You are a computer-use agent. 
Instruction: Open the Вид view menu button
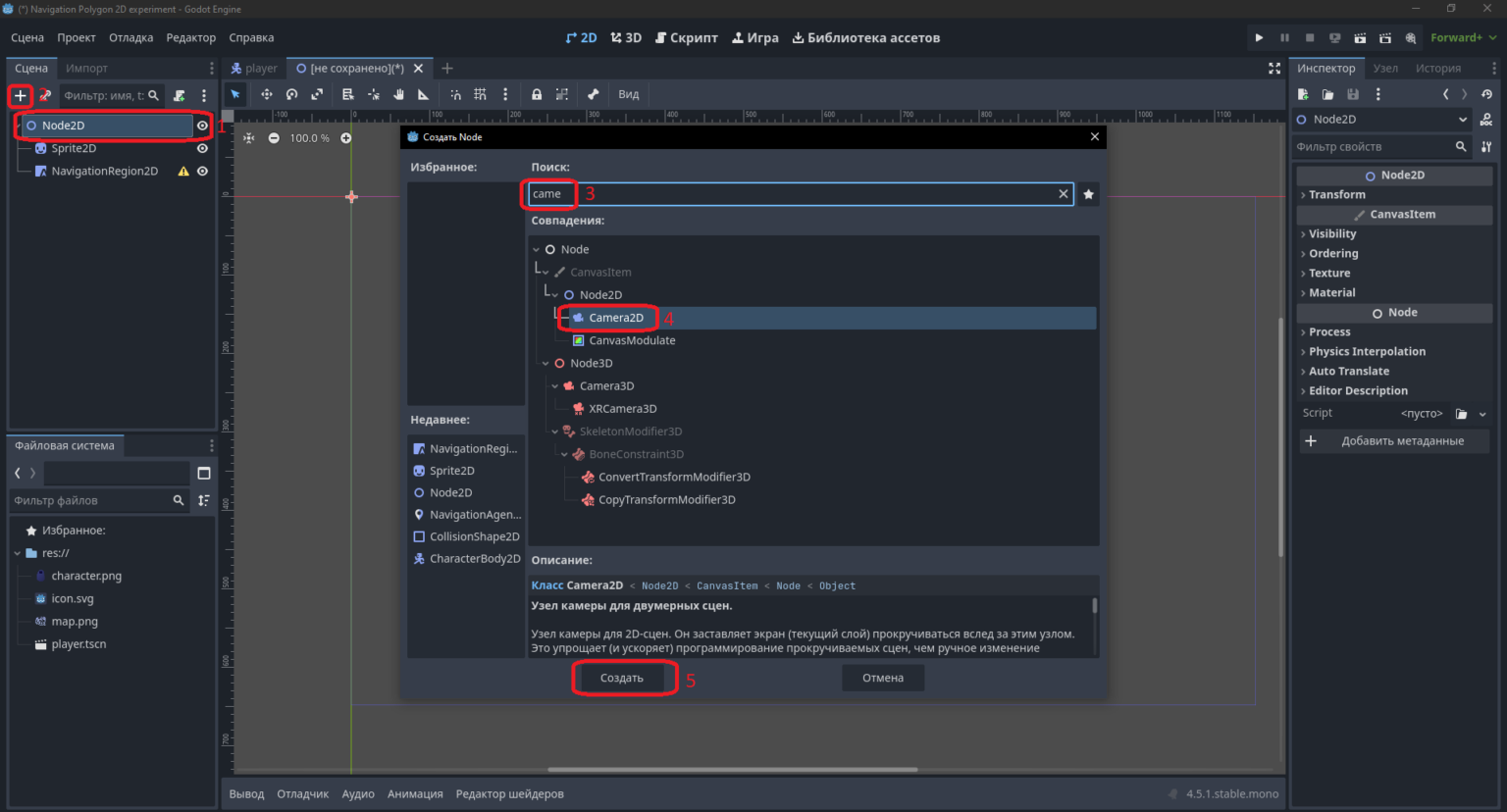point(629,94)
